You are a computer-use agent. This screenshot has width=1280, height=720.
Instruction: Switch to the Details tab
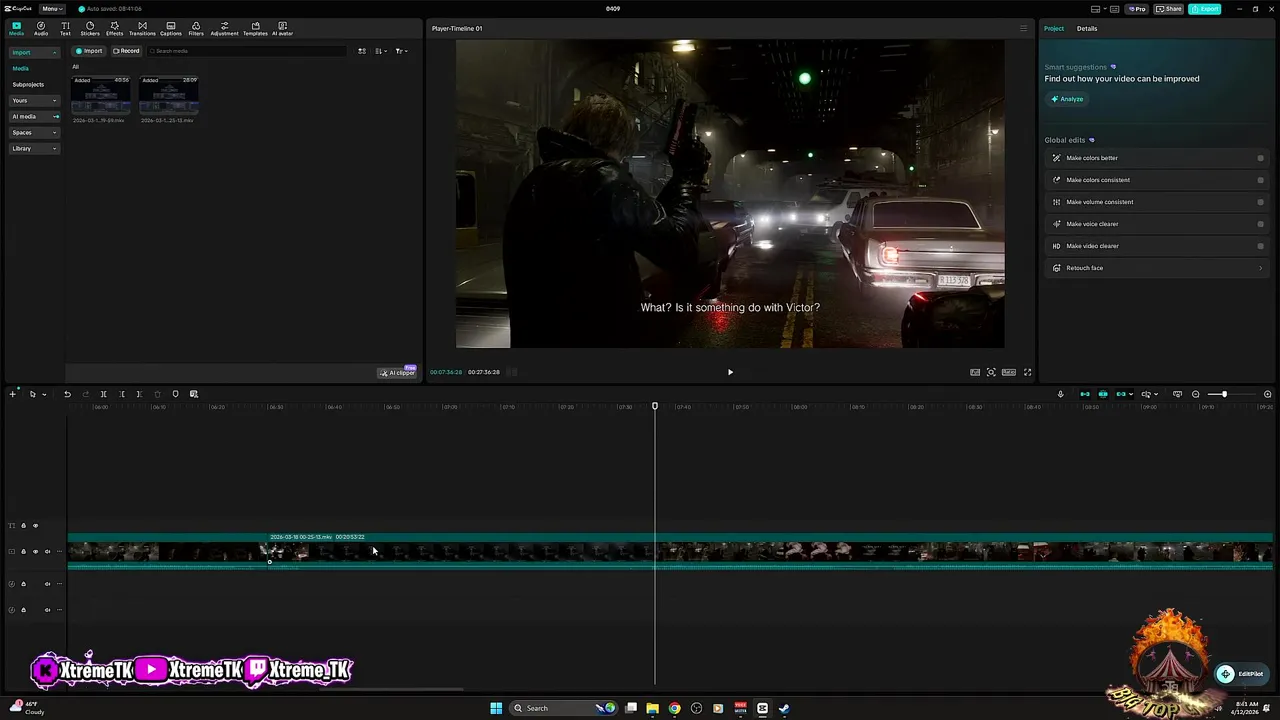1087,28
